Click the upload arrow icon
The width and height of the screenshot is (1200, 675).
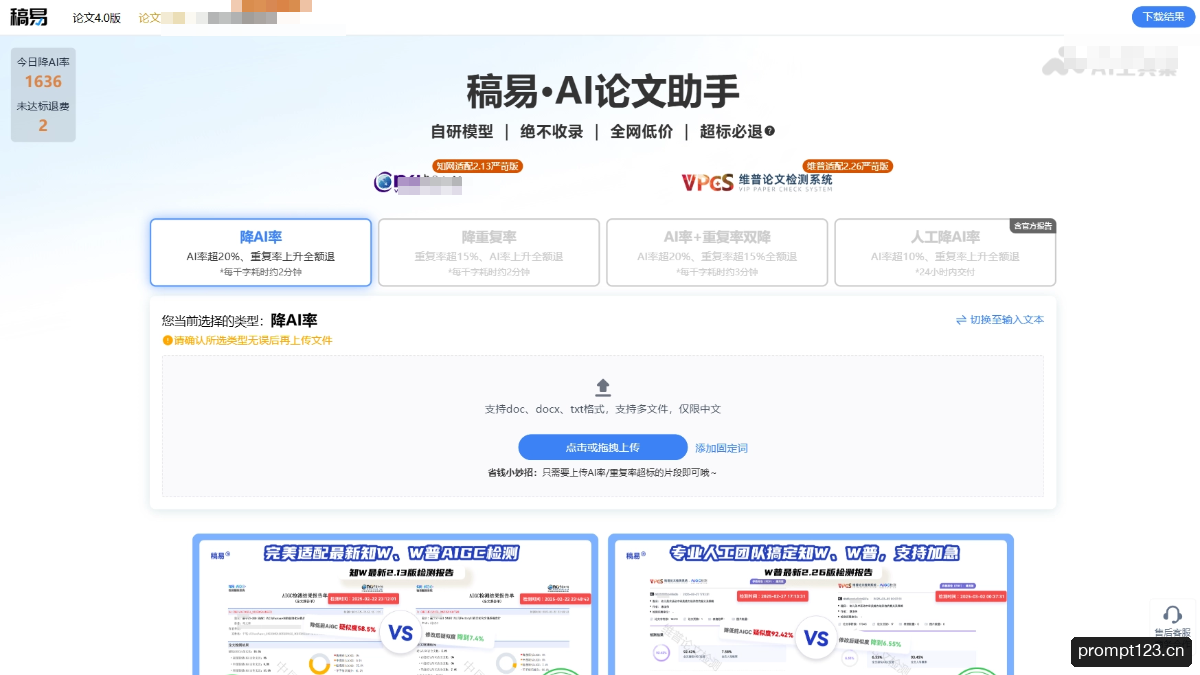click(x=603, y=387)
